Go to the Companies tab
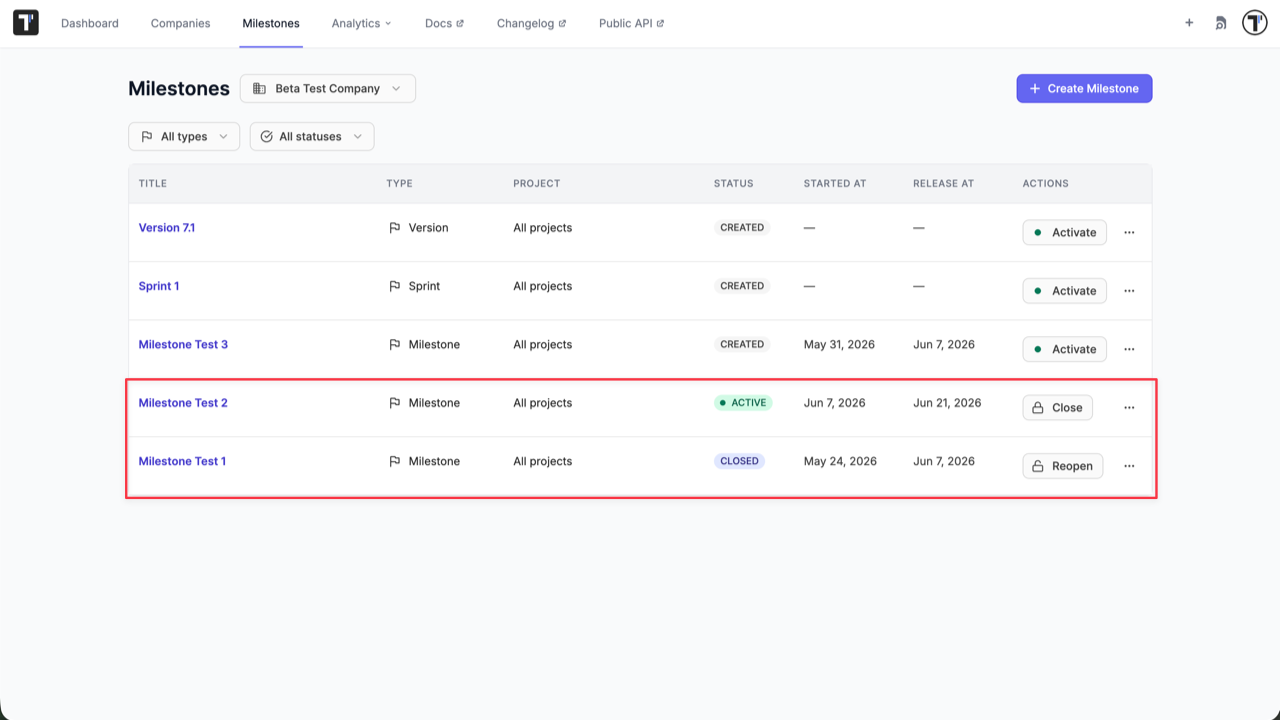Viewport: 1280px width, 720px height. coord(180,23)
